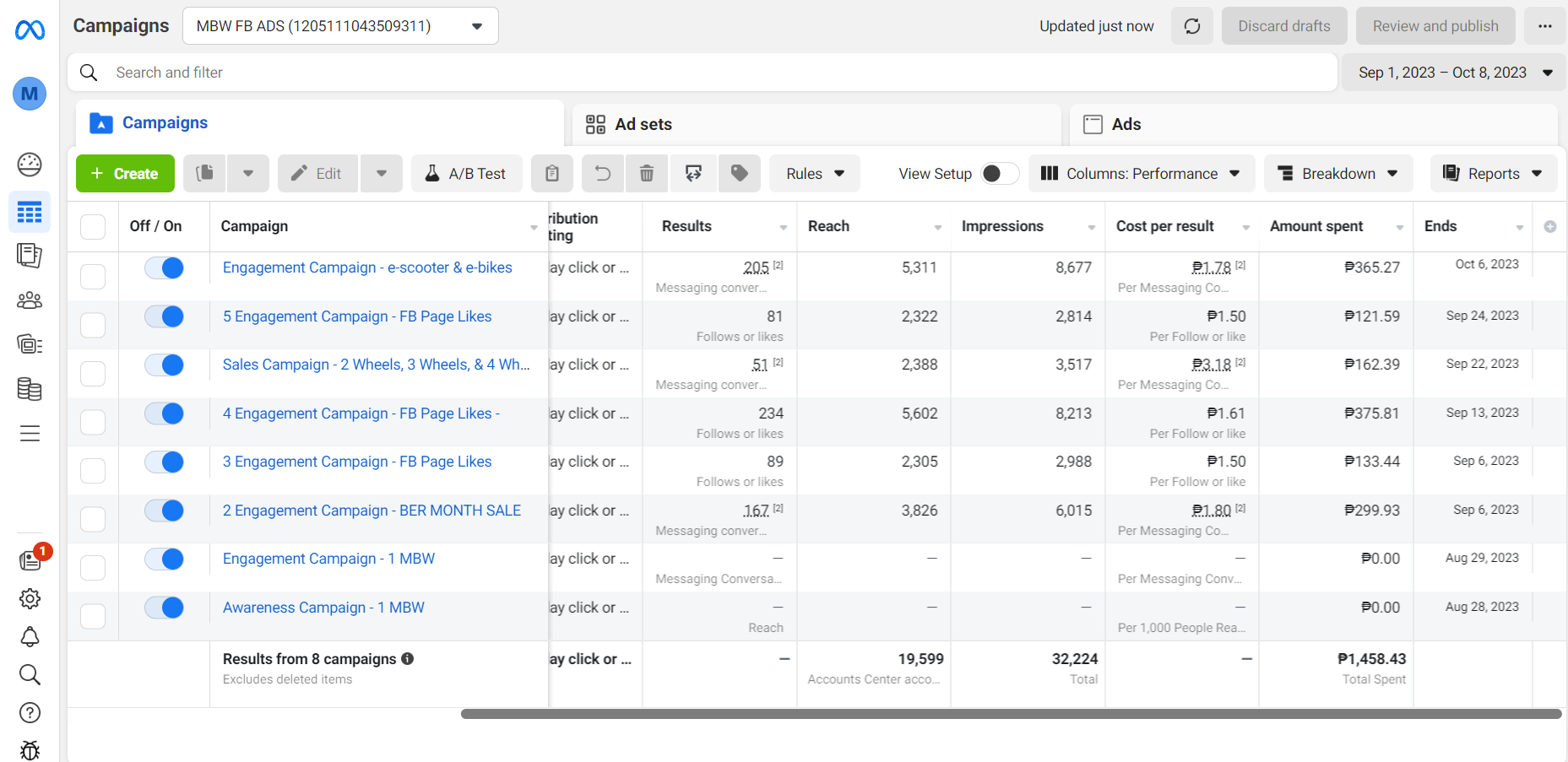Disable the Sales Campaign - 2 Wheels switch
The width and height of the screenshot is (1568, 762).
tap(164, 365)
